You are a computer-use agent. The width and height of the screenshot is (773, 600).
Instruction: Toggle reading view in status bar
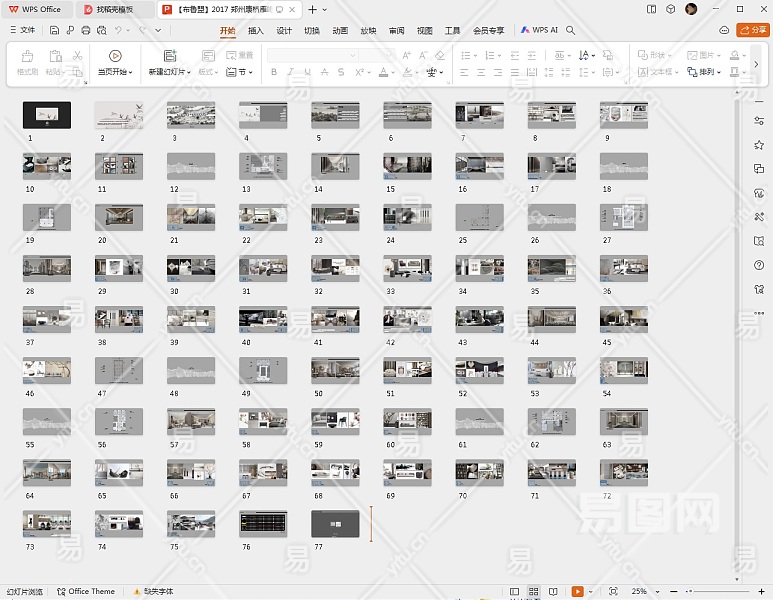pos(553,592)
